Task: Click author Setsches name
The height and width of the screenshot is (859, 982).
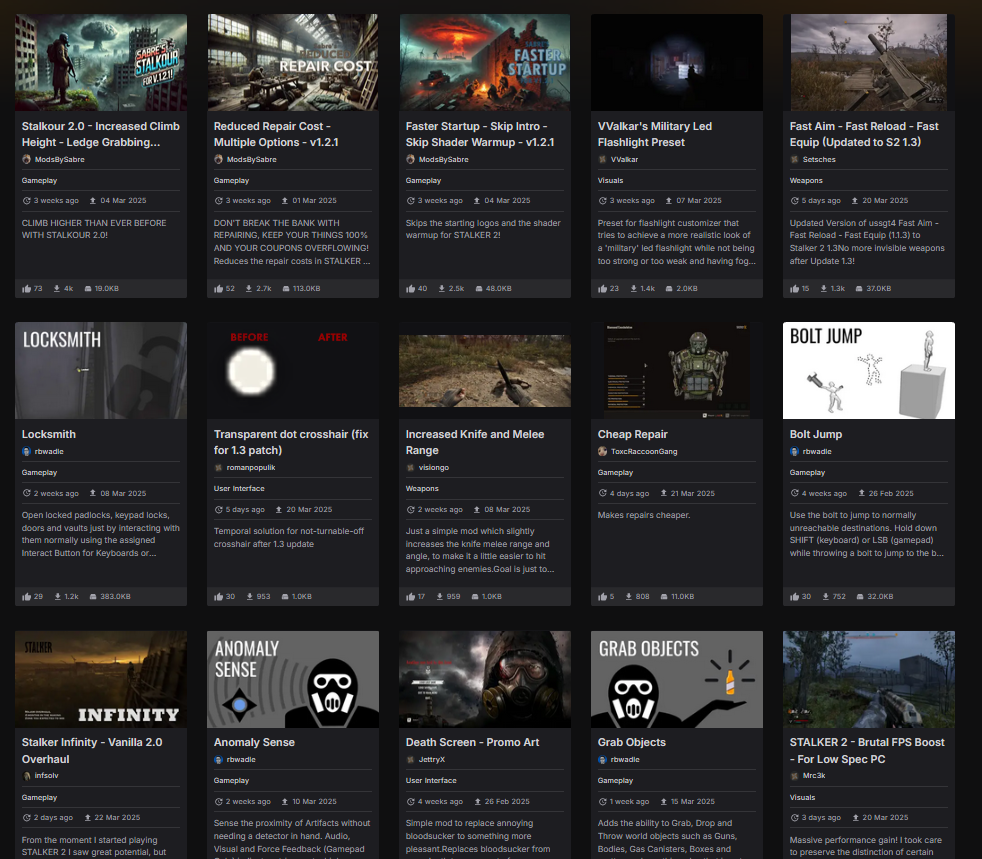Action: [819, 159]
